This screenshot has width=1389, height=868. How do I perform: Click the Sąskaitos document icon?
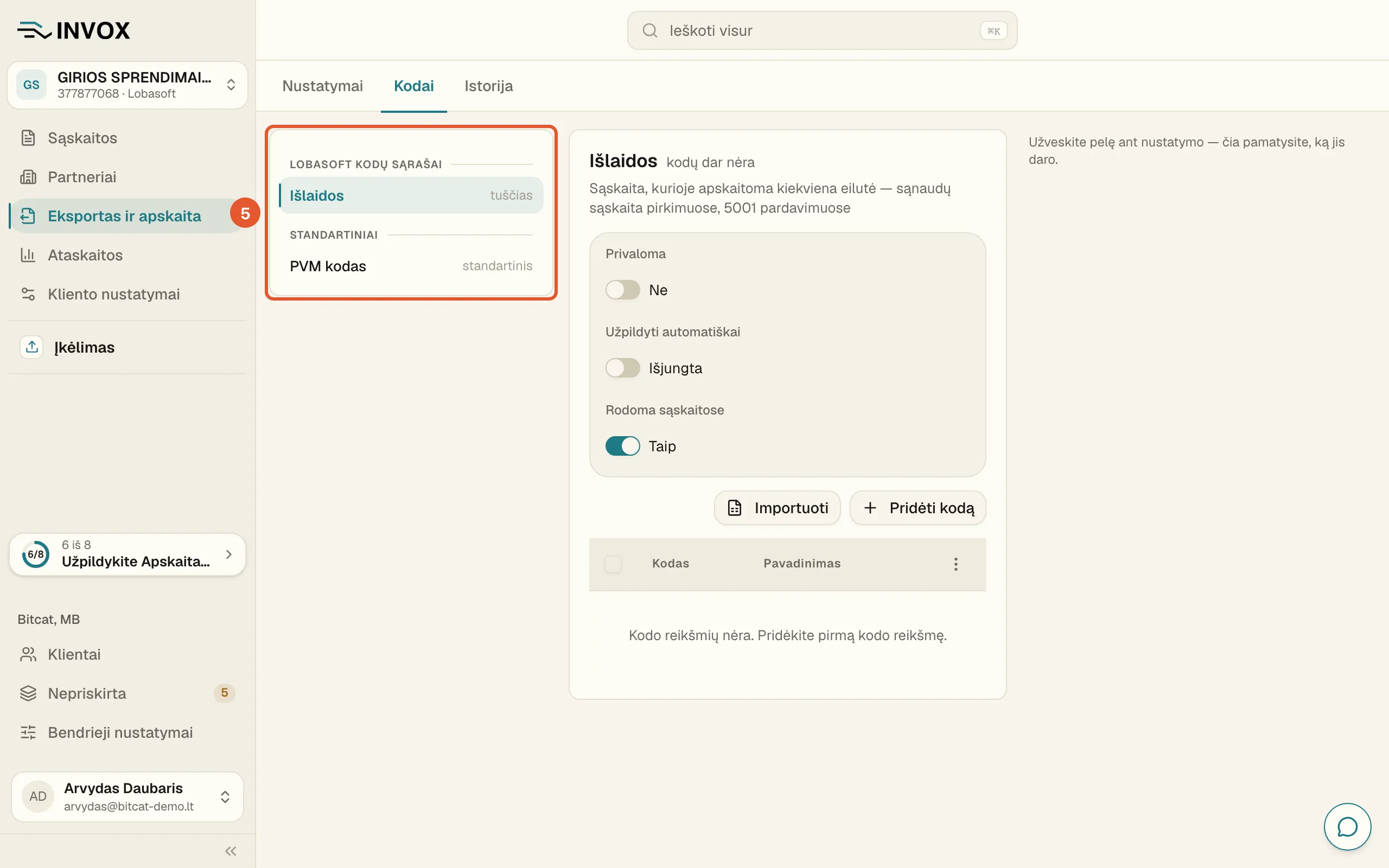pyautogui.click(x=28, y=138)
